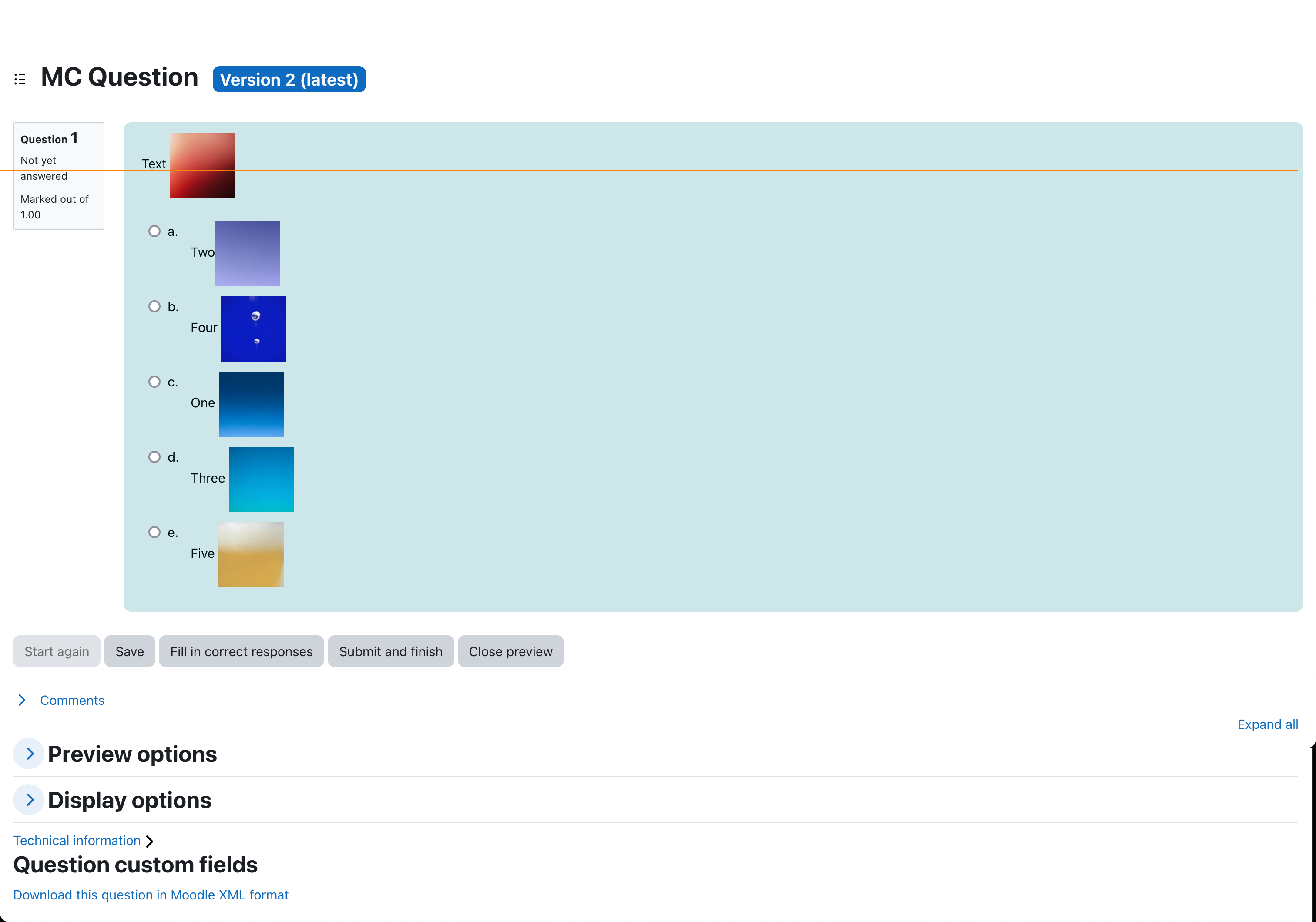Click the Save button
The height and width of the screenshot is (922, 1316).
130,651
